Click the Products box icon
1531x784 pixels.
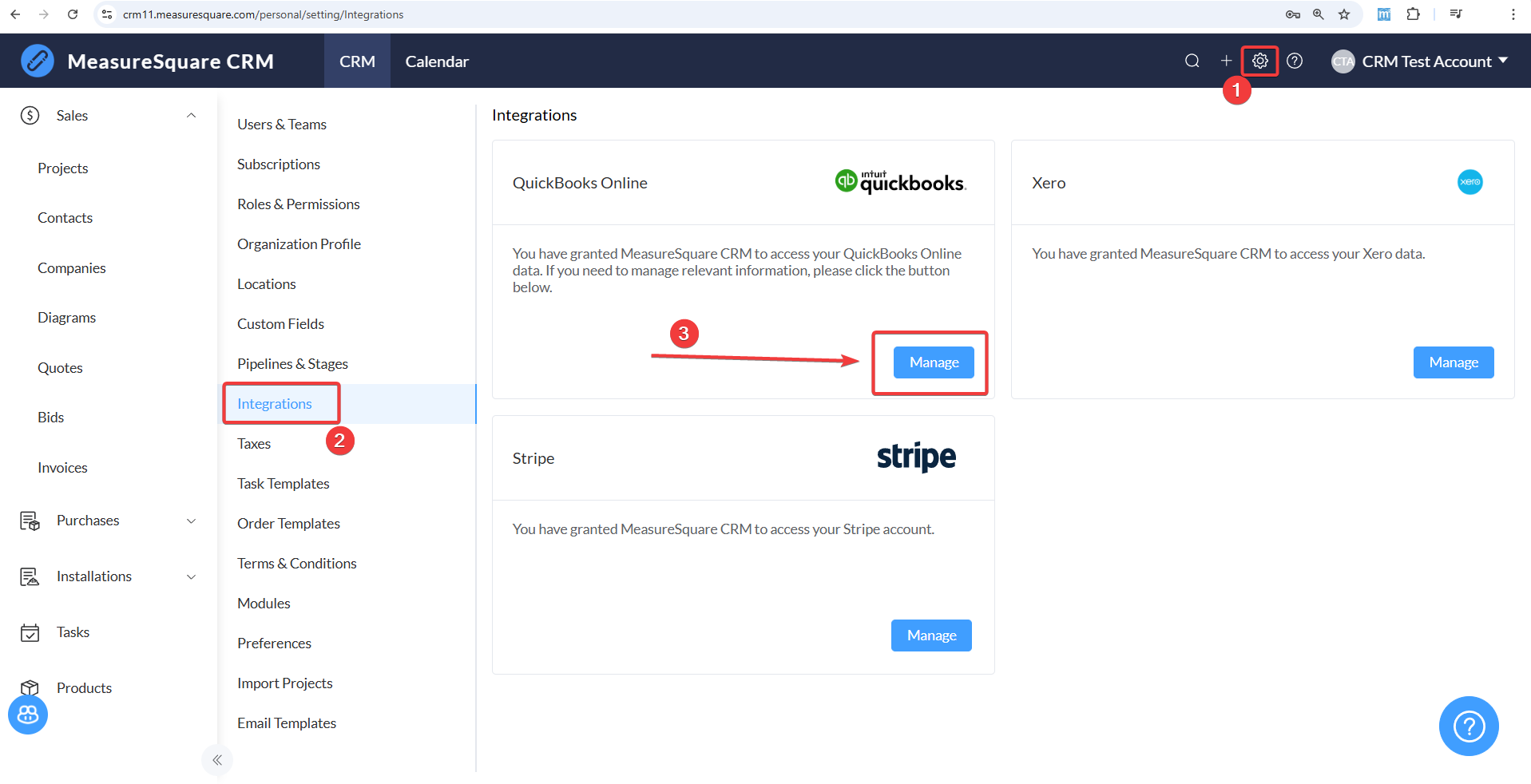point(30,687)
